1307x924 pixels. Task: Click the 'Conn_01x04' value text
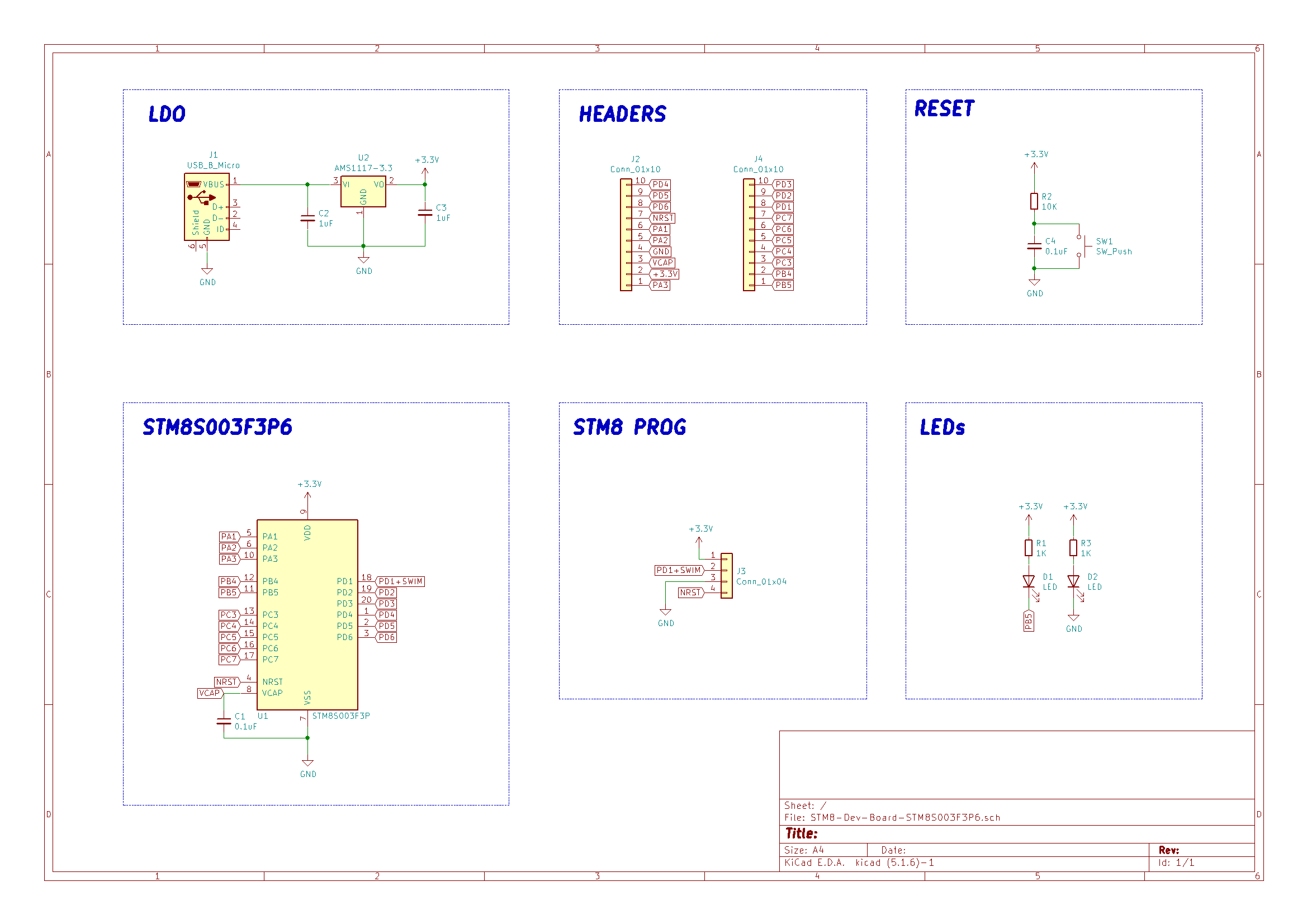coord(761,581)
